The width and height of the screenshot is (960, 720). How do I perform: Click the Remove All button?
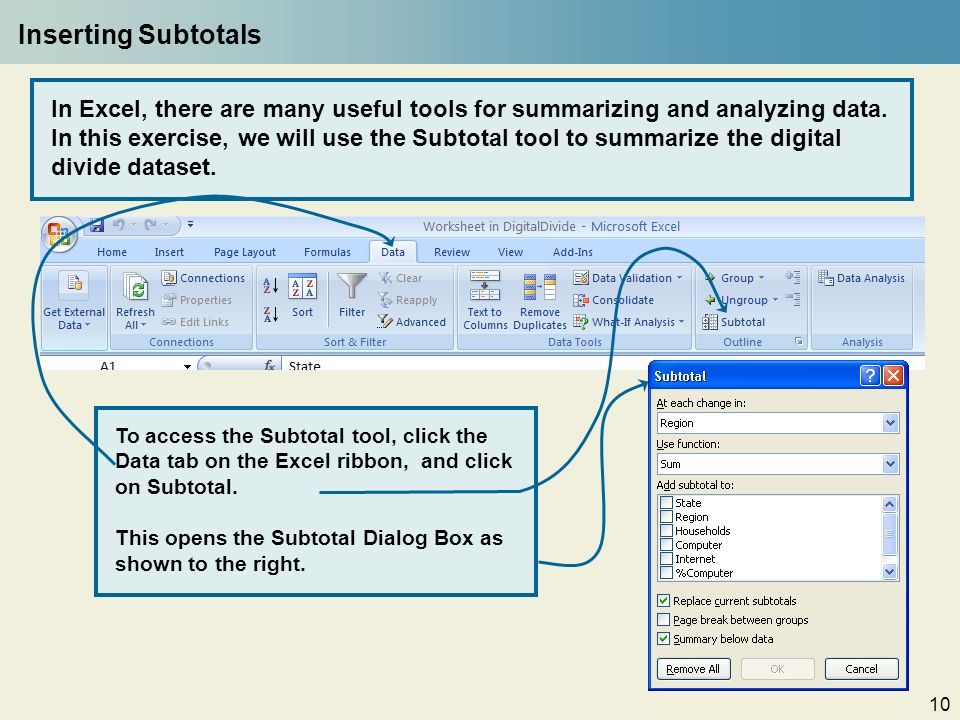(694, 669)
